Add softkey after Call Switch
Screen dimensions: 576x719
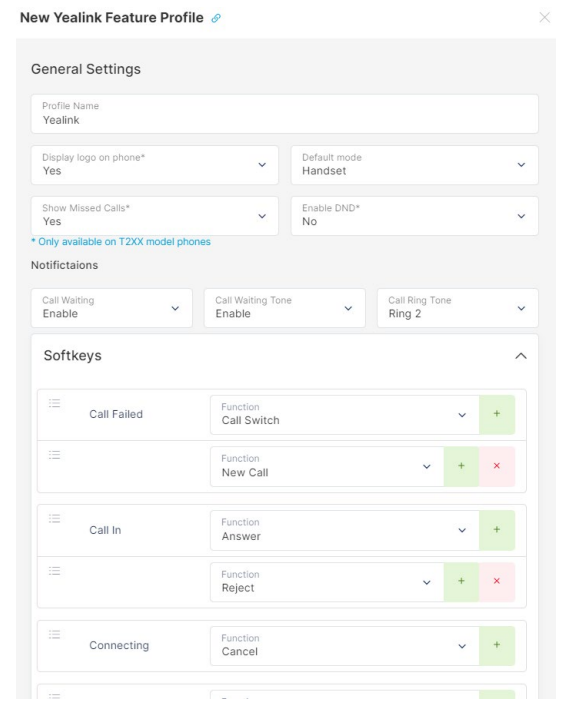click(x=497, y=415)
